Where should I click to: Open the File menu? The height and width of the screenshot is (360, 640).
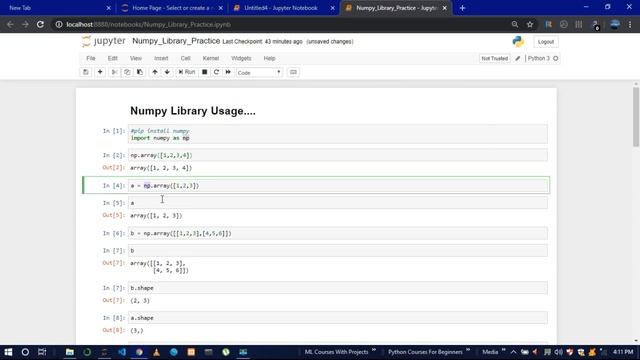click(x=91, y=58)
